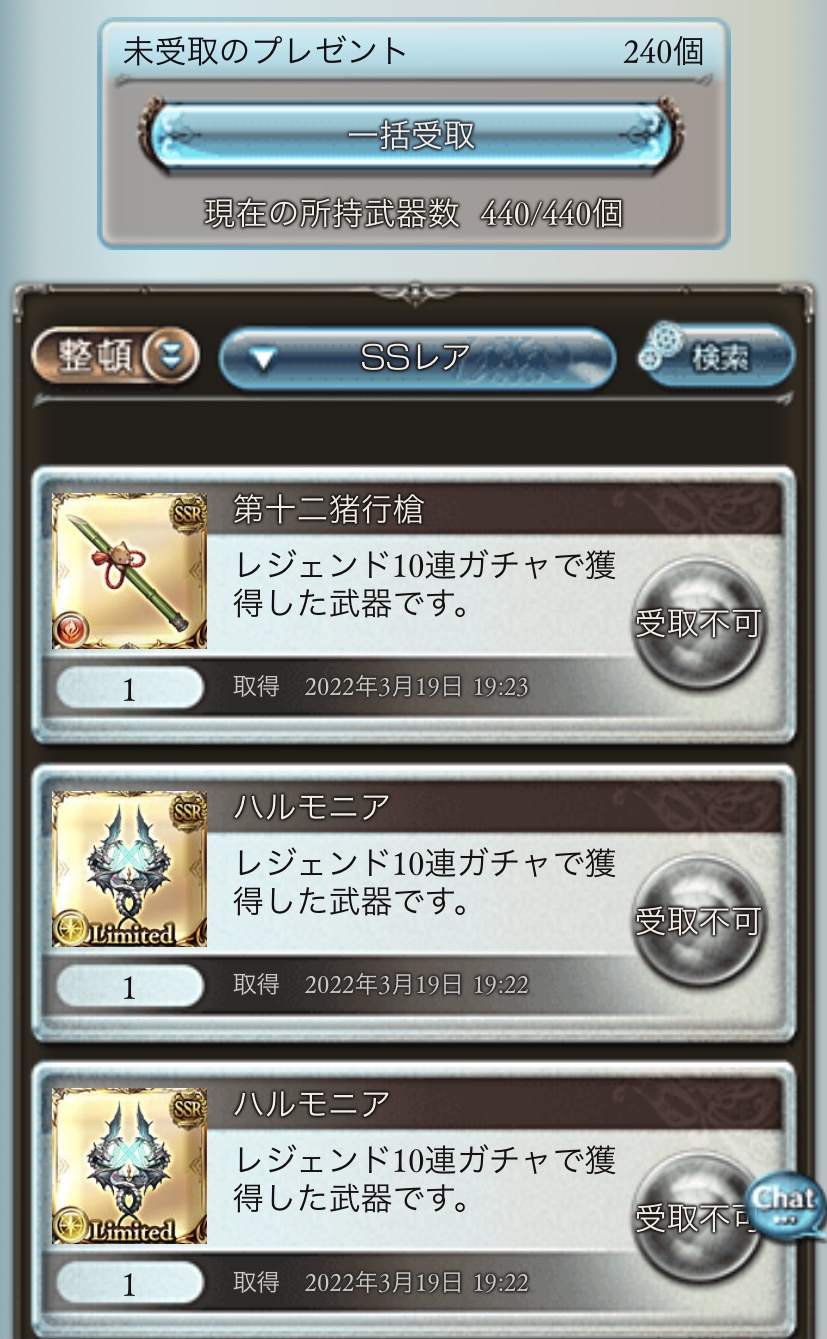The width and height of the screenshot is (827, 1339).
Task: Select the 第十二猪行槍 title bar
Action: click(x=505, y=510)
